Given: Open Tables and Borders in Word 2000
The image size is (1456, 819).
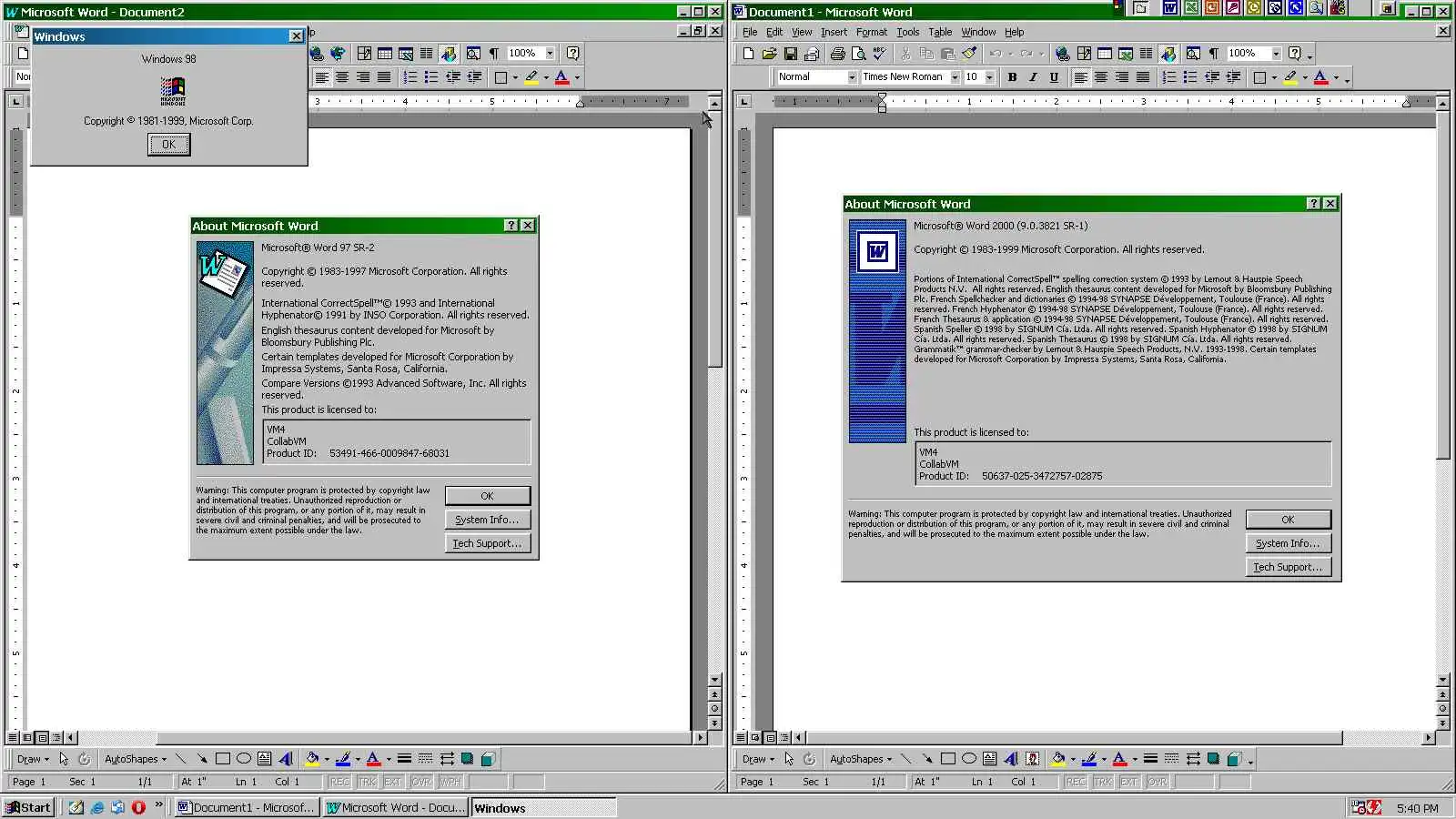Looking at the screenshot, I should point(1084,54).
